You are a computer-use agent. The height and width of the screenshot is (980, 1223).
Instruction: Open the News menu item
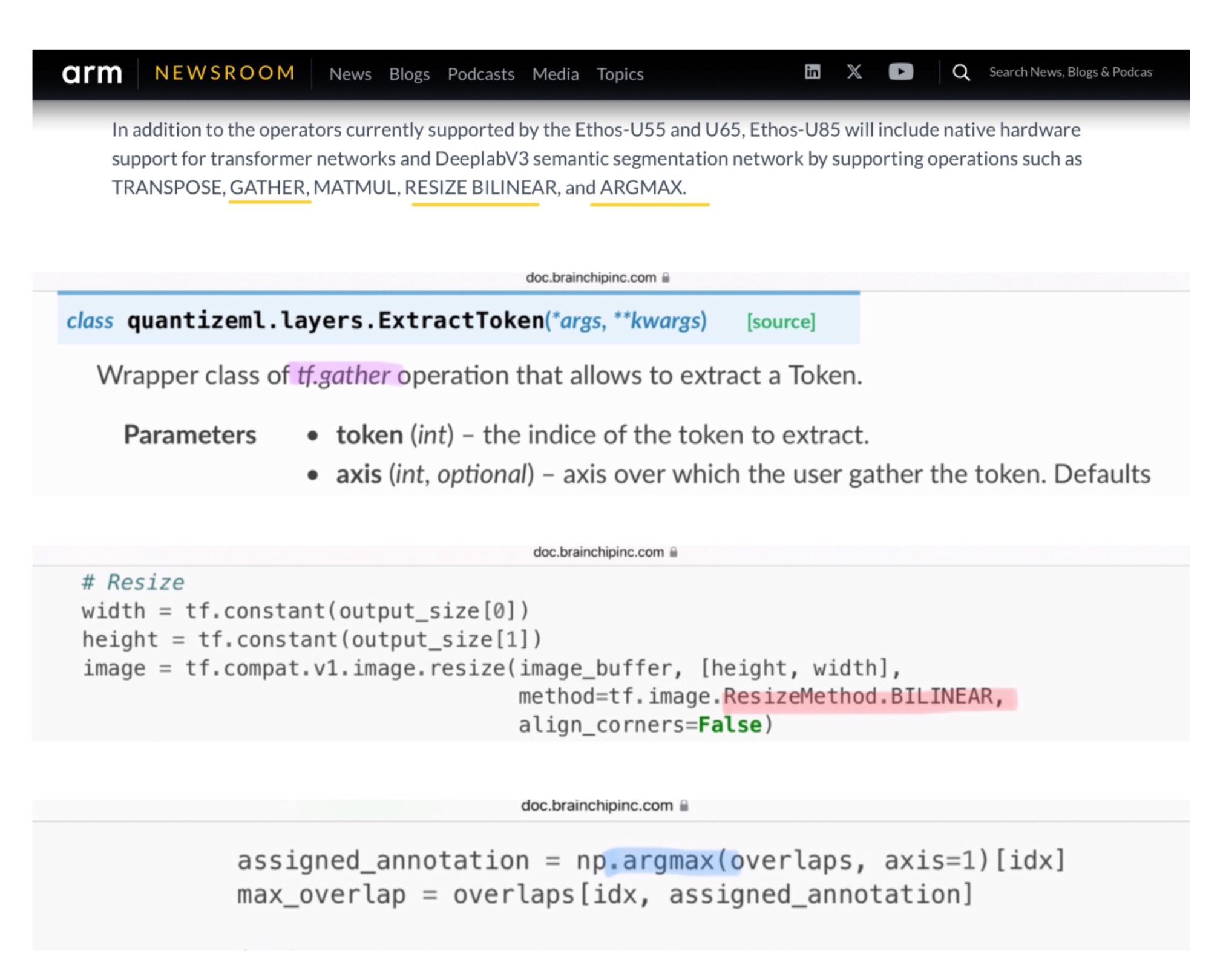point(350,74)
